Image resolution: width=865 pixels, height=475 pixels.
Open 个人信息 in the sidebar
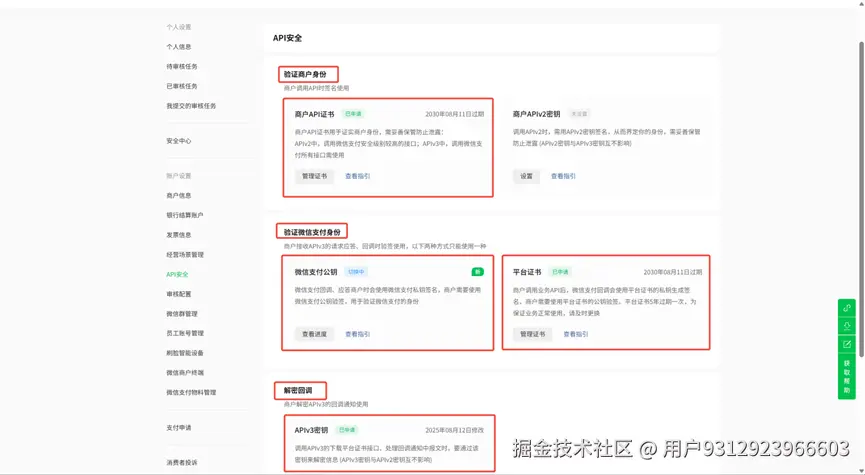179,47
